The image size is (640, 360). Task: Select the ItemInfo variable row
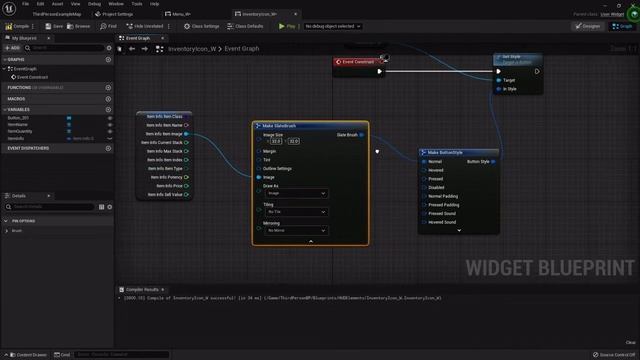[57, 138]
